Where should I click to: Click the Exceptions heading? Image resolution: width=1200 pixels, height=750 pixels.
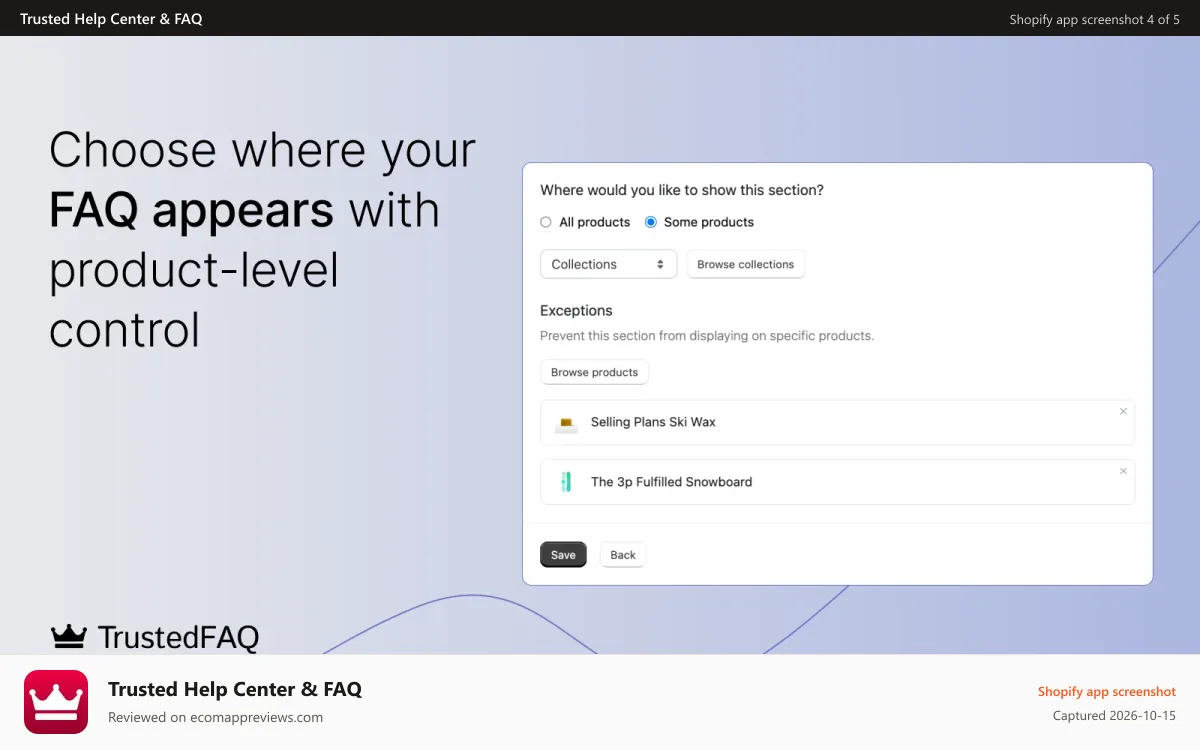tap(576, 311)
